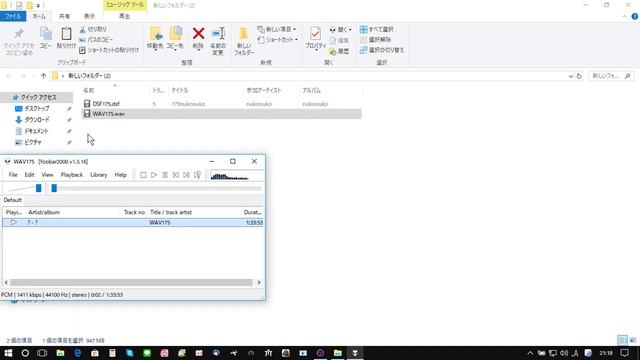This screenshot has width=640, height=360.
Task: Click the foobar2000 spectrum visualization
Action: (236, 176)
